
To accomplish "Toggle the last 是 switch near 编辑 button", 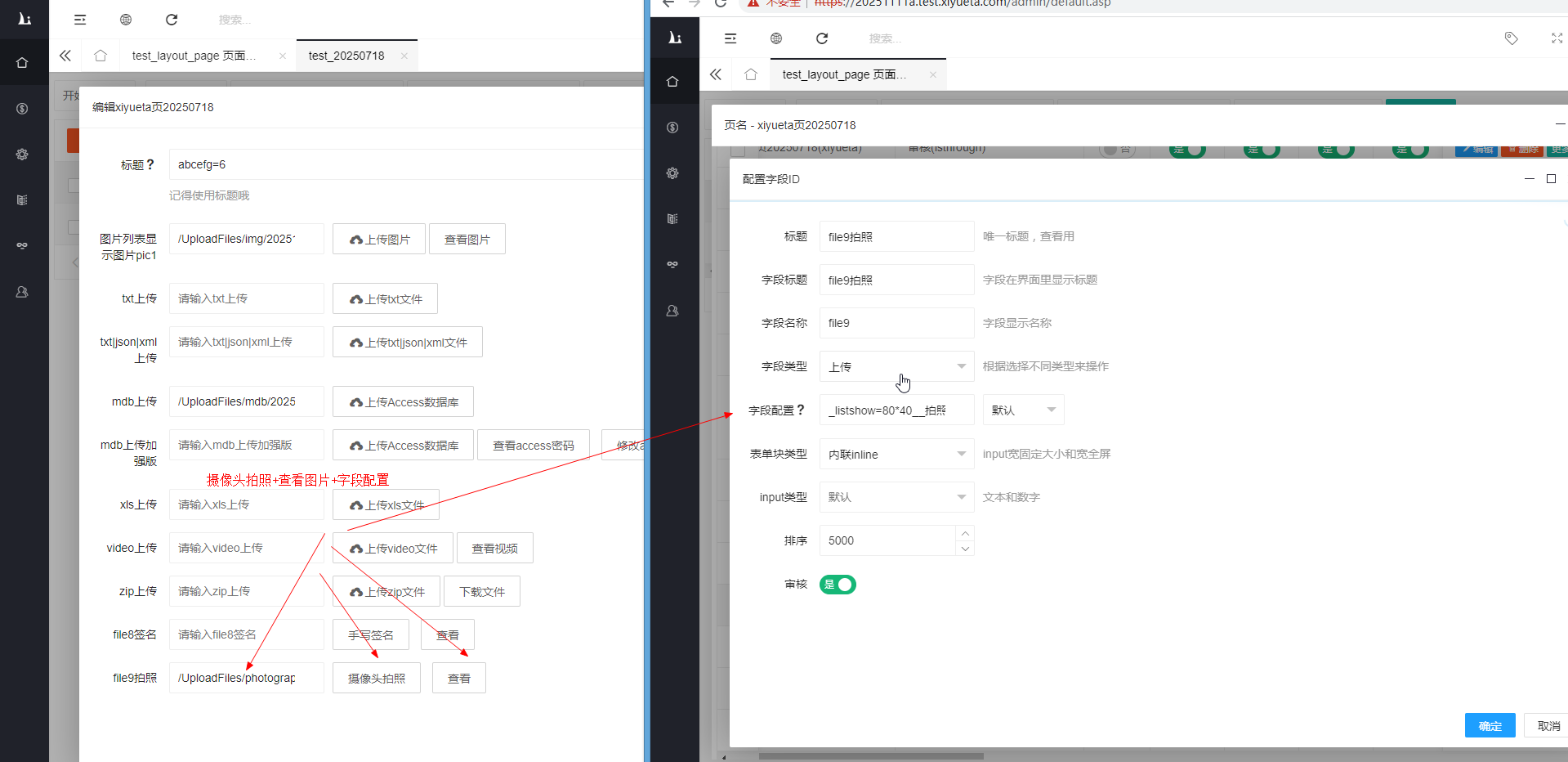I will [x=1409, y=149].
